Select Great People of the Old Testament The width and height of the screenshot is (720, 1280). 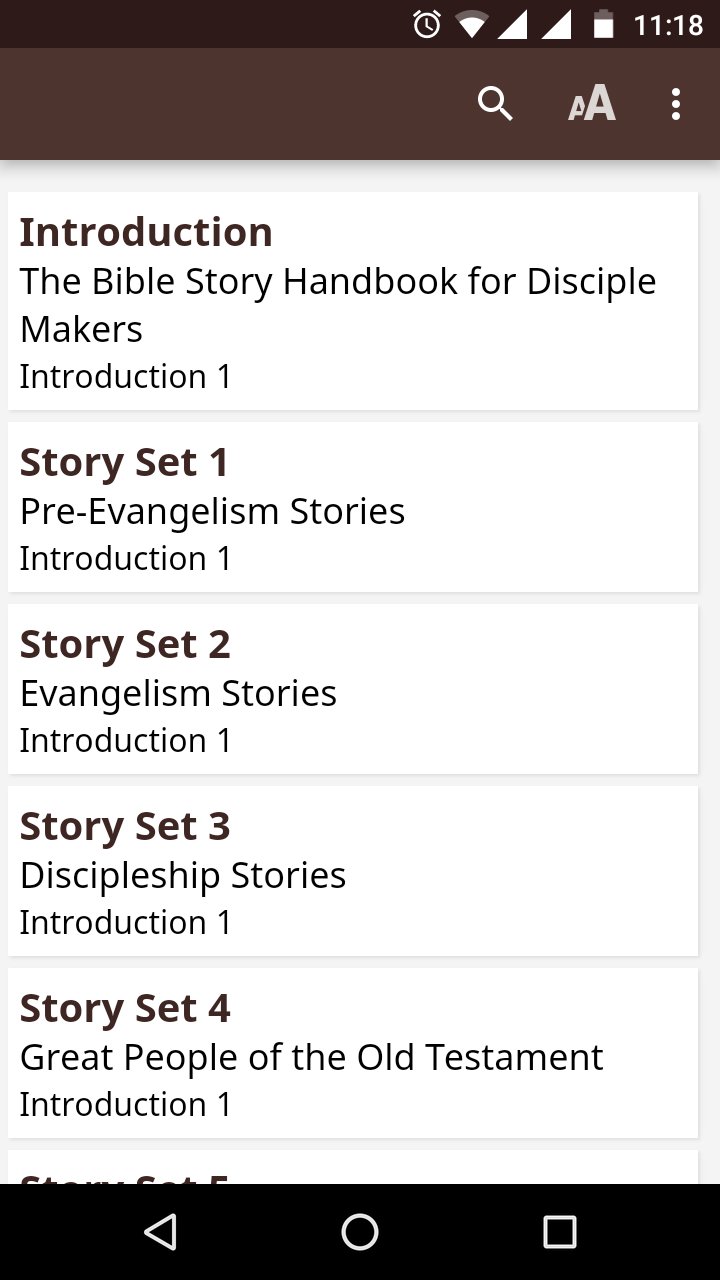point(311,1057)
